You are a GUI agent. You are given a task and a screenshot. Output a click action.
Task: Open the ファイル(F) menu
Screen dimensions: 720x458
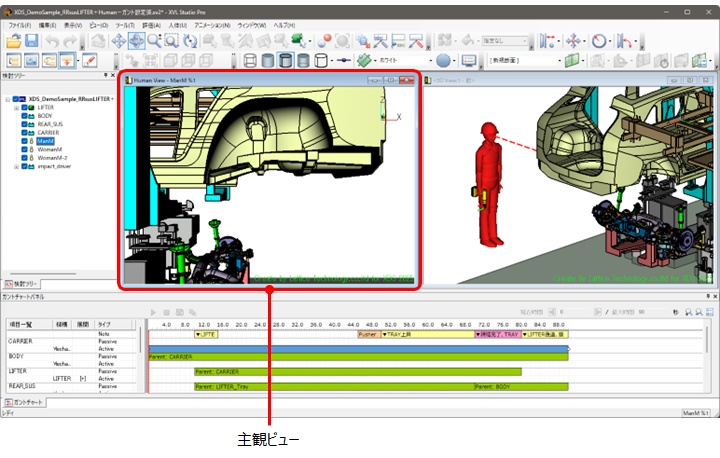(x=19, y=24)
